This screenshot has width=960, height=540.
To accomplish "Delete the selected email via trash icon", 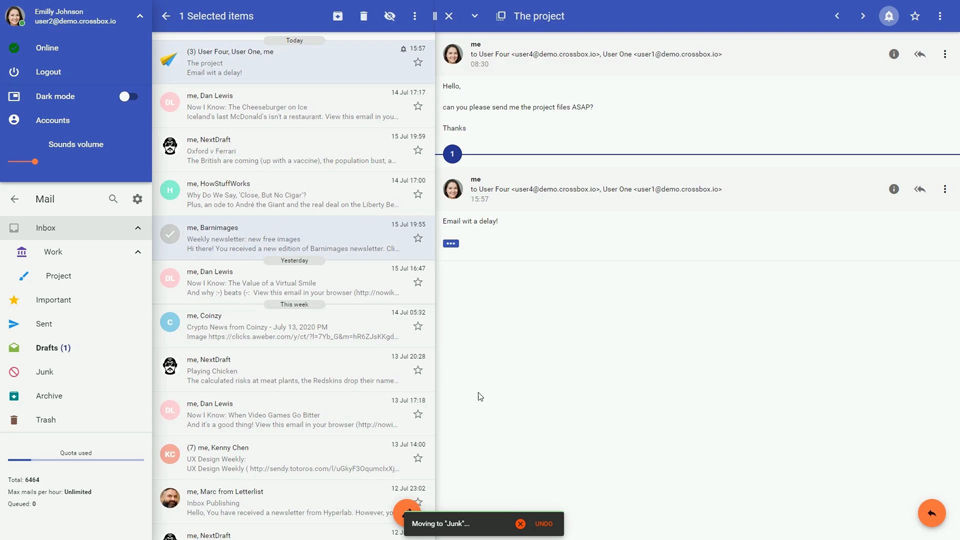I will pos(364,16).
